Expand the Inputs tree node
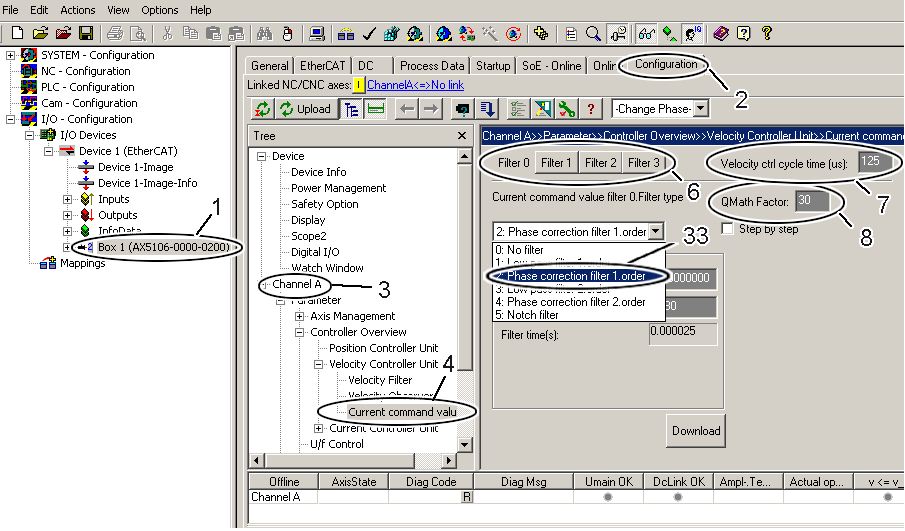The height and width of the screenshot is (531, 905). tap(68, 199)
